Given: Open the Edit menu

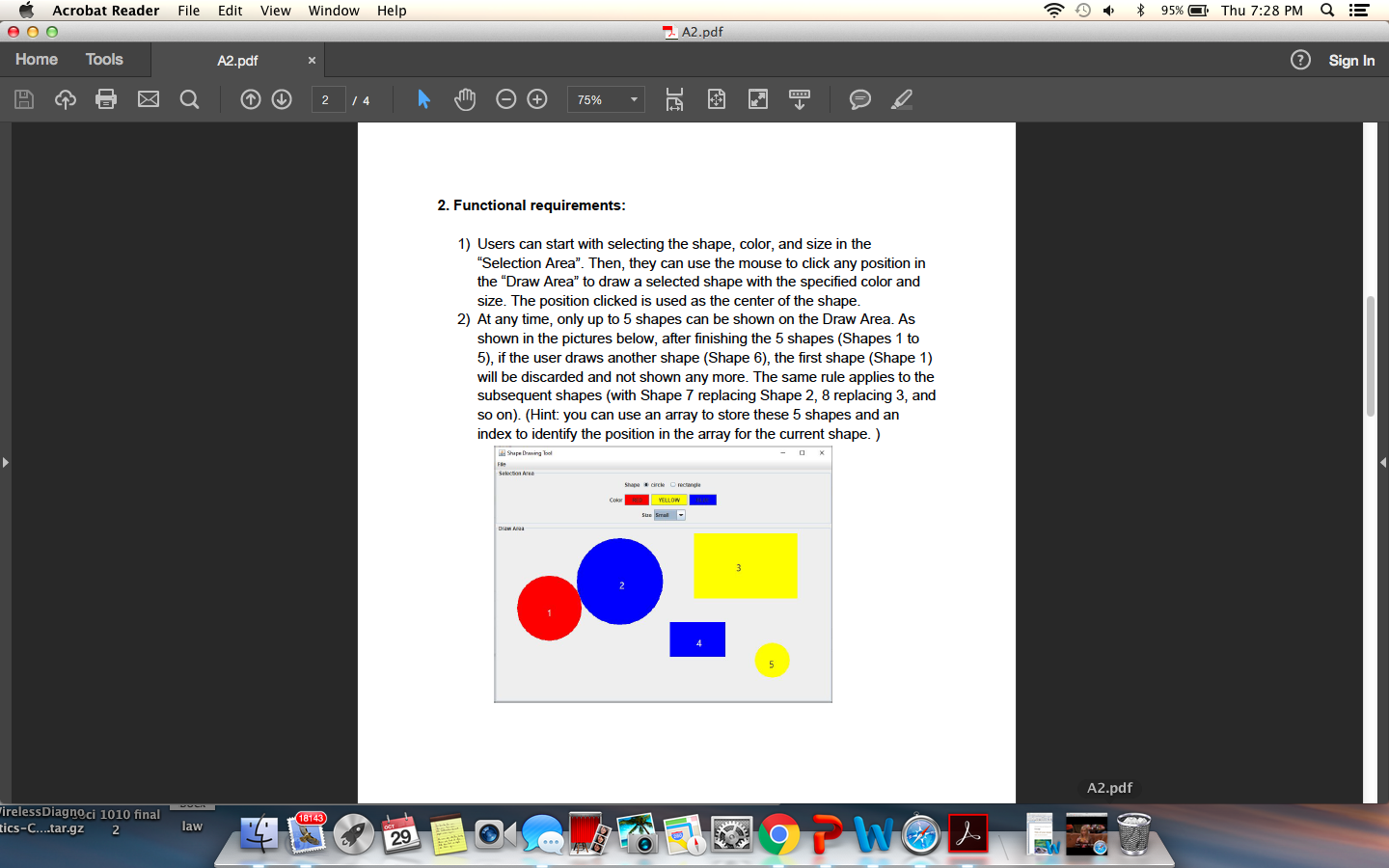Looking at the screenshot, I should (x=230, y=11).
